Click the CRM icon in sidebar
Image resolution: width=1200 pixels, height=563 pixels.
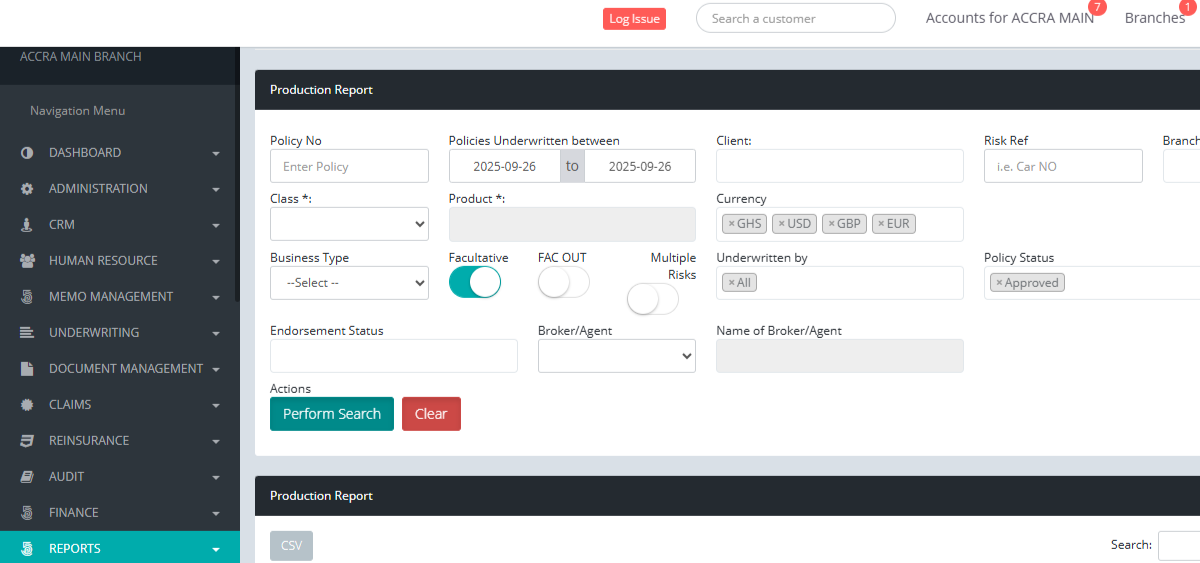pyautogui.click(x=27, y=225)
